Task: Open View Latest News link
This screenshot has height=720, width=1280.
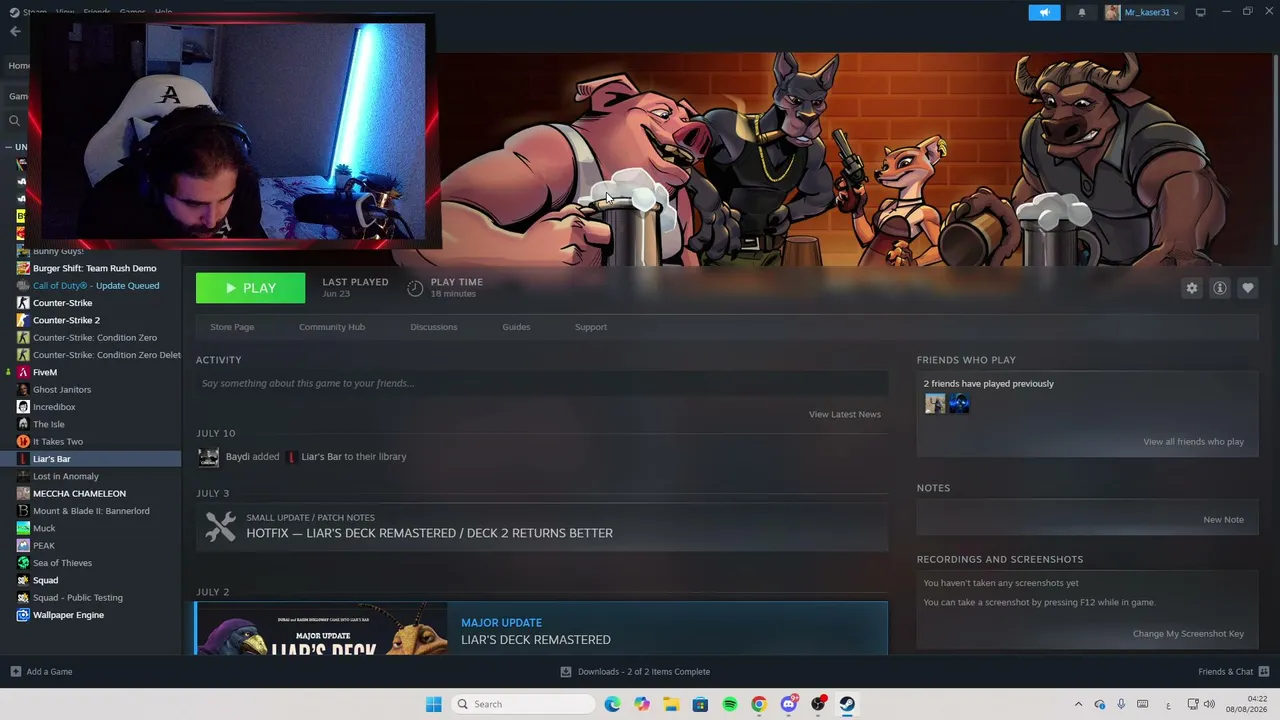Action: (x=845, y=414)
